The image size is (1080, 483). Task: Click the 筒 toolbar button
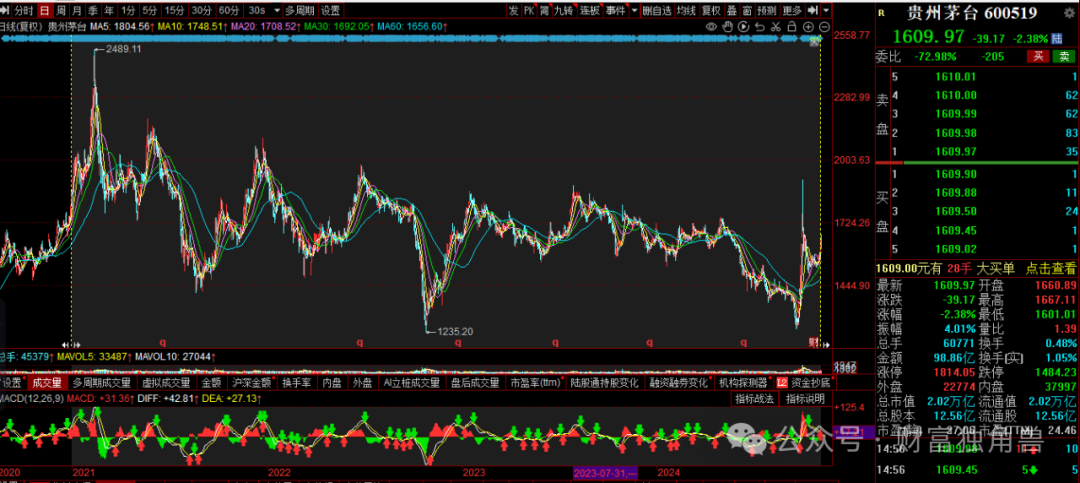click(544, 10)
